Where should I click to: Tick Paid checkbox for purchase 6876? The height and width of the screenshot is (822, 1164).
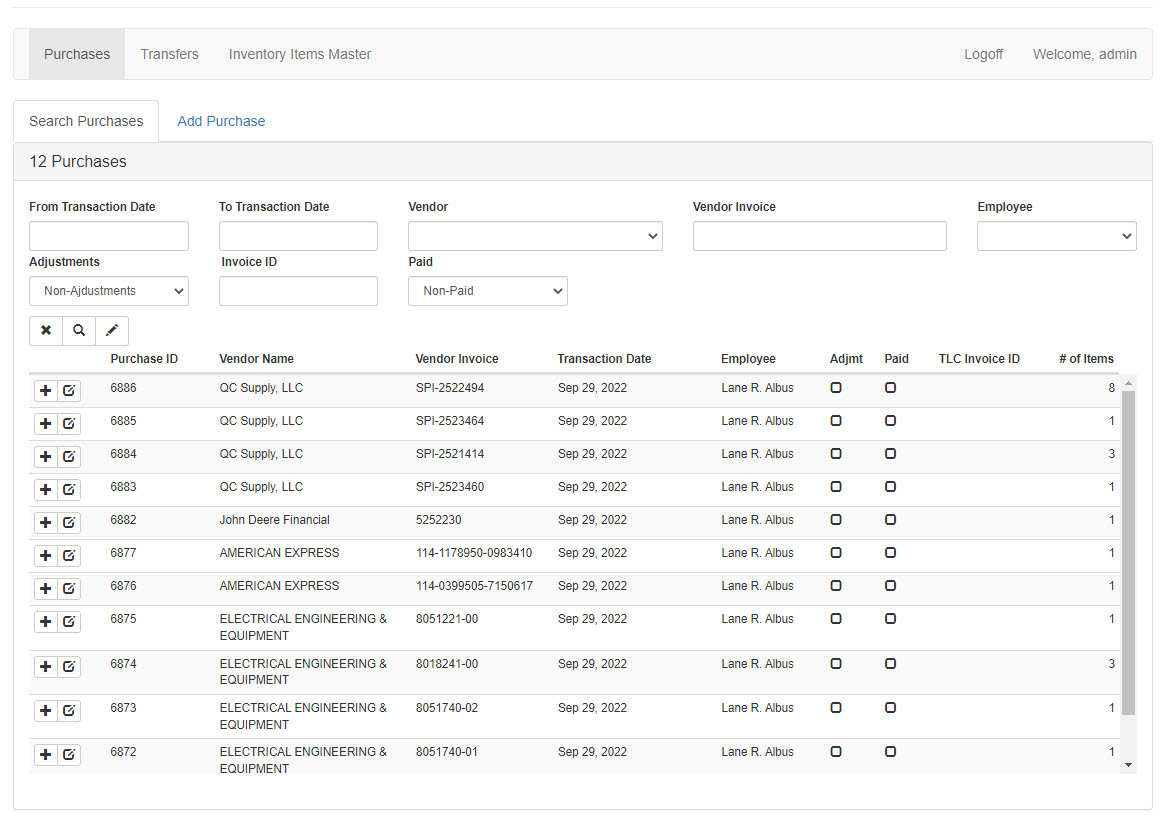(x=890, y=586)
